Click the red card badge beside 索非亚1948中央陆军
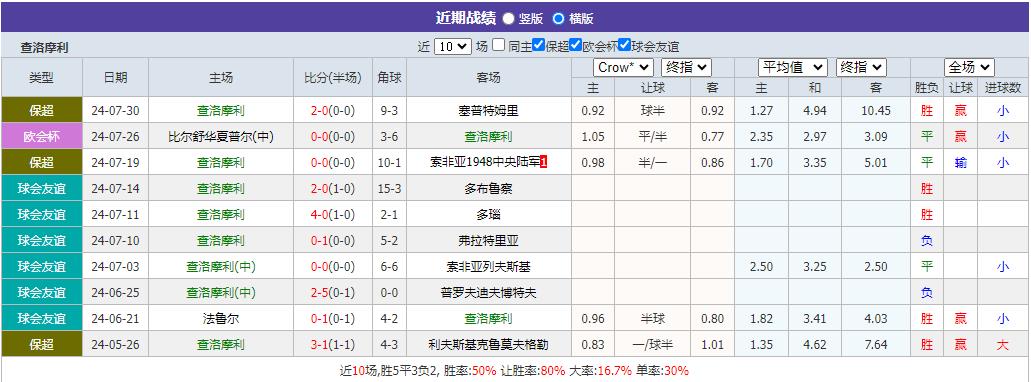Image resolution: width=1031 pixels, height=382 pixels. pyautogui.click(x=544, y=163)
